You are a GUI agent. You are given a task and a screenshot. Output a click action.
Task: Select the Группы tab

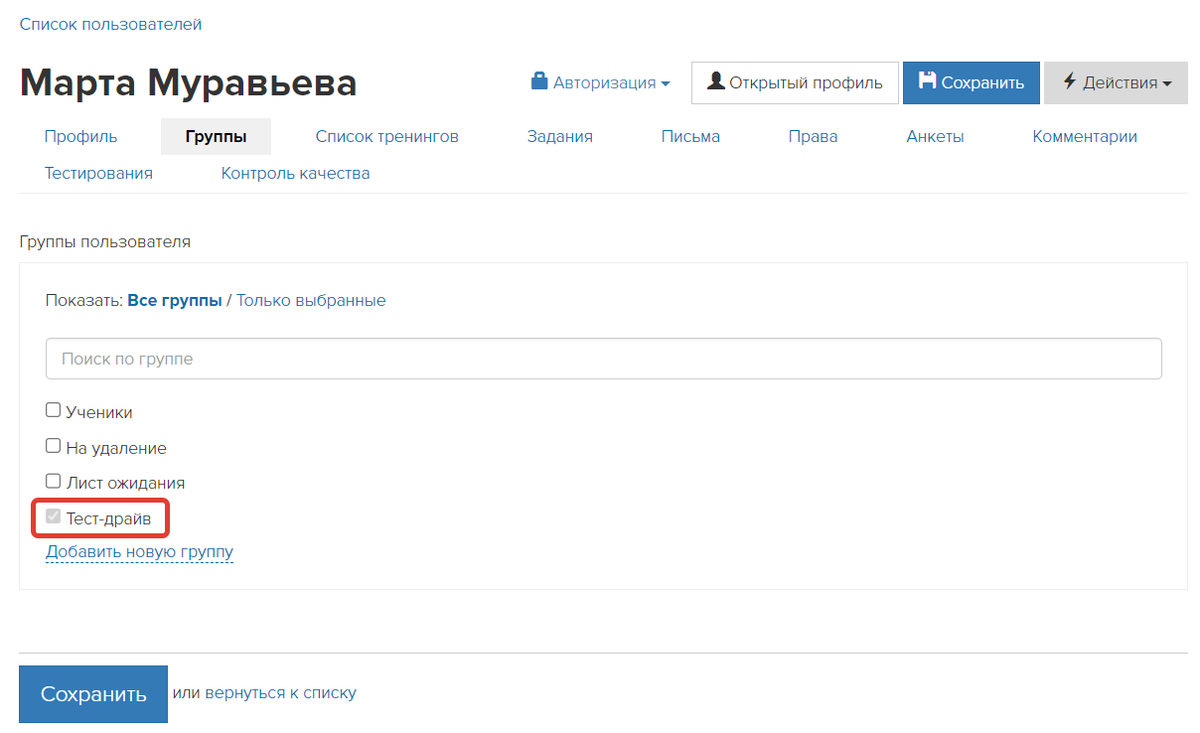[x=216, y=137]
